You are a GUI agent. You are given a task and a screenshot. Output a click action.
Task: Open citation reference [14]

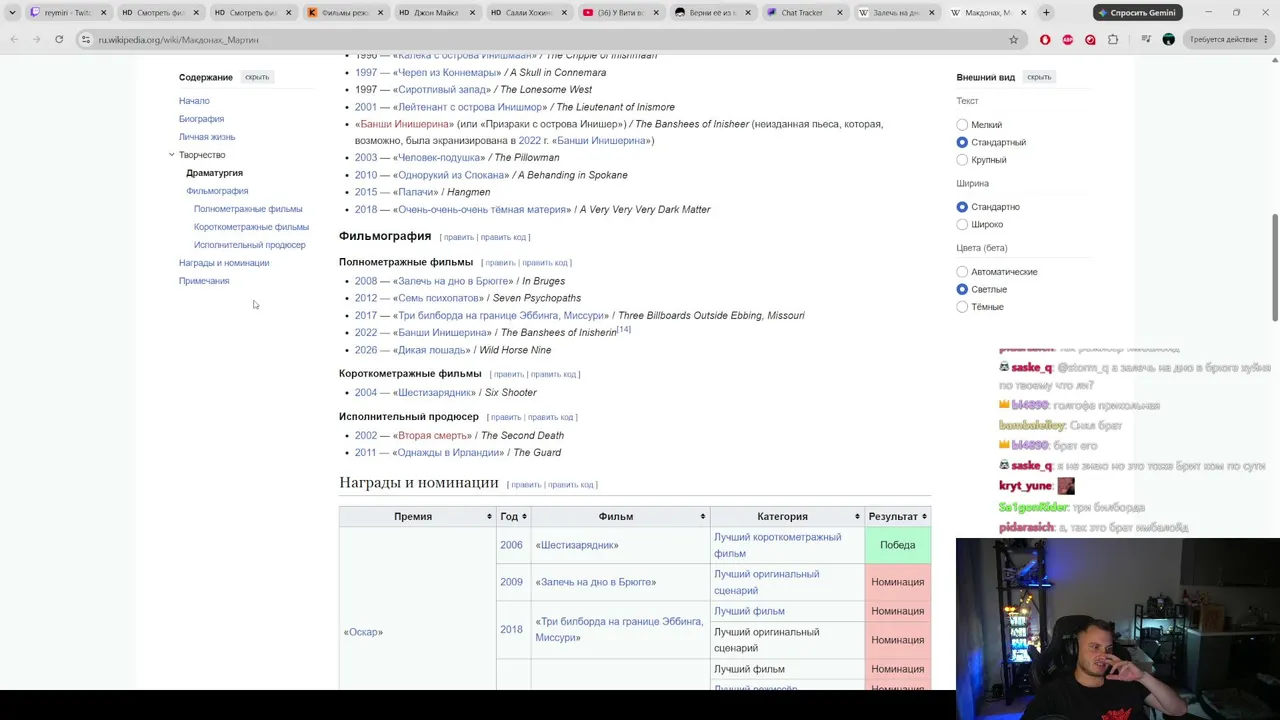click(x=624, y=329)
